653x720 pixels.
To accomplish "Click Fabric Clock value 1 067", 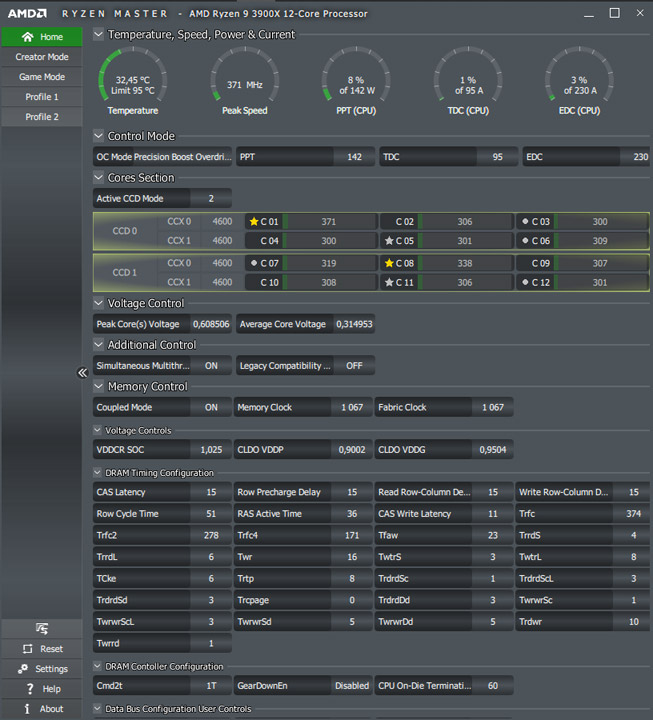I will tap(493, 407).
